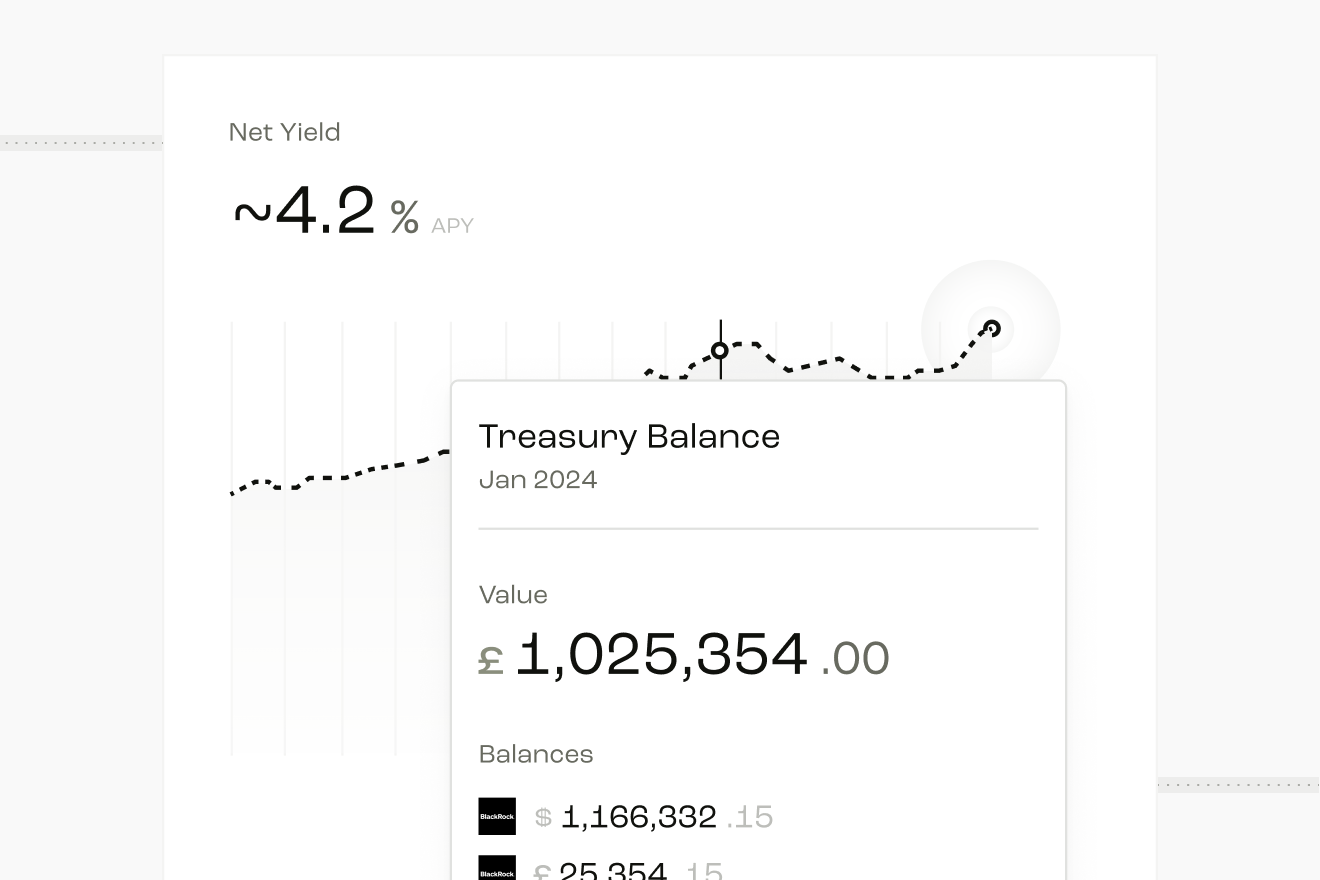This screenshot has width=1320, height=880.
Task: Click the percent symbol next to 4.2
Action: [x=405, y=217]
